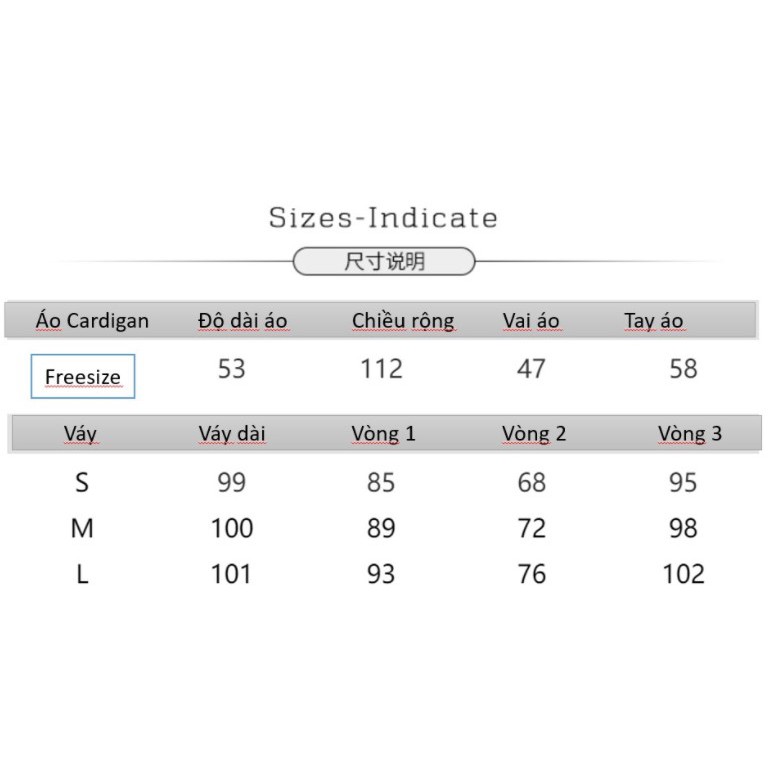Click the Vòng 3 column header
The image size is (783, 783).
[689, 434]
